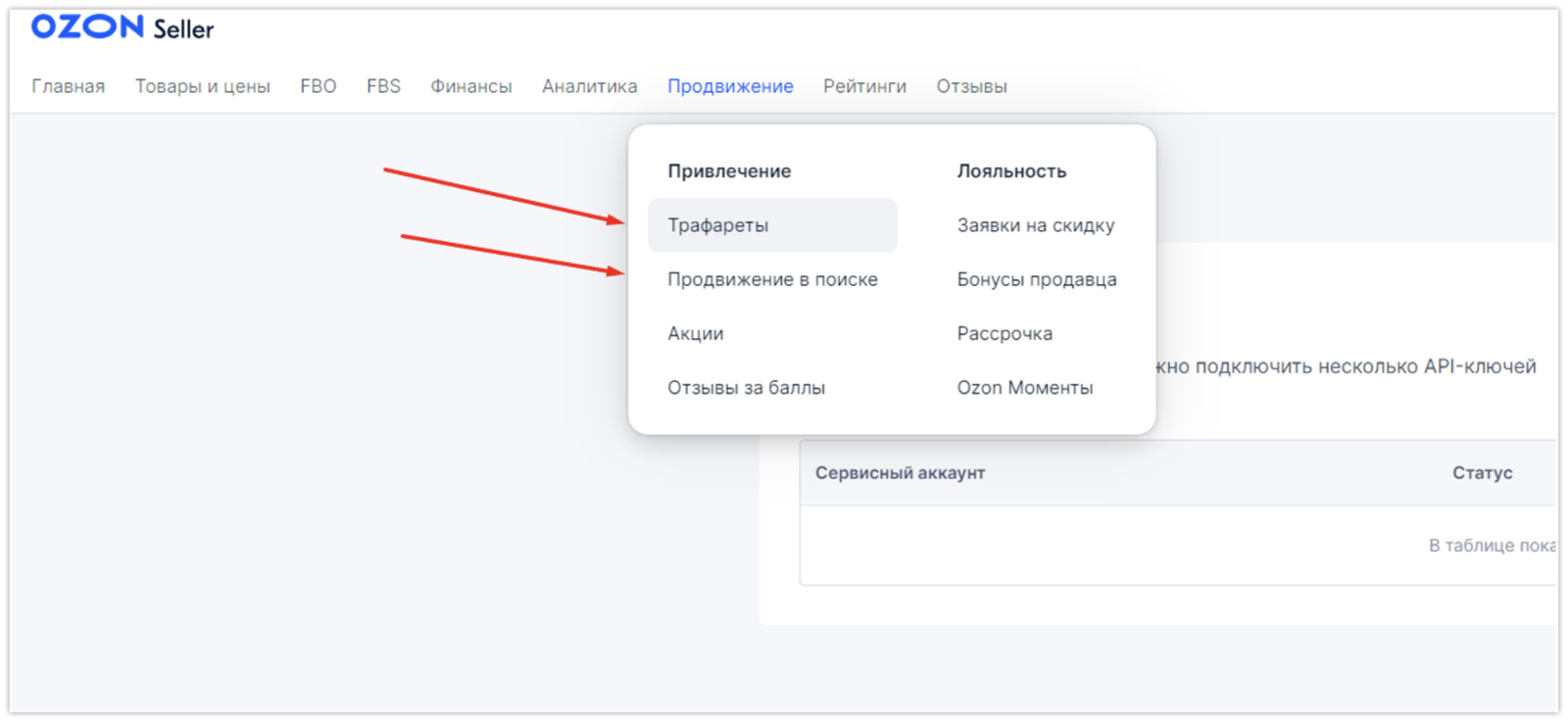Open Ozon Моменты

(1024, 388)
